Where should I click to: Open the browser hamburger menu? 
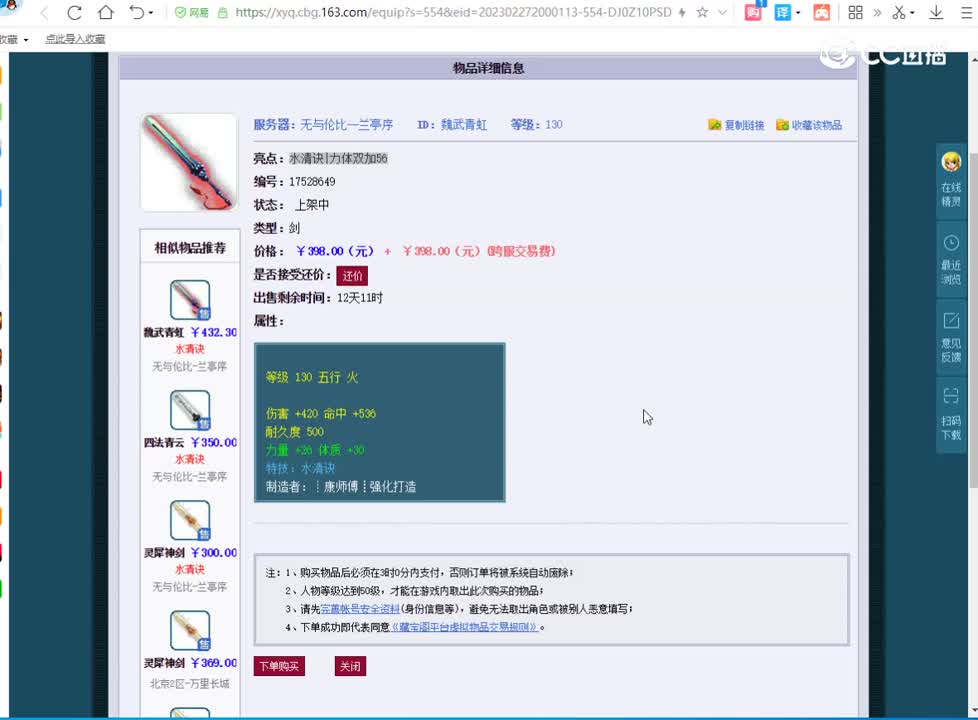click(x=966, y=12)
